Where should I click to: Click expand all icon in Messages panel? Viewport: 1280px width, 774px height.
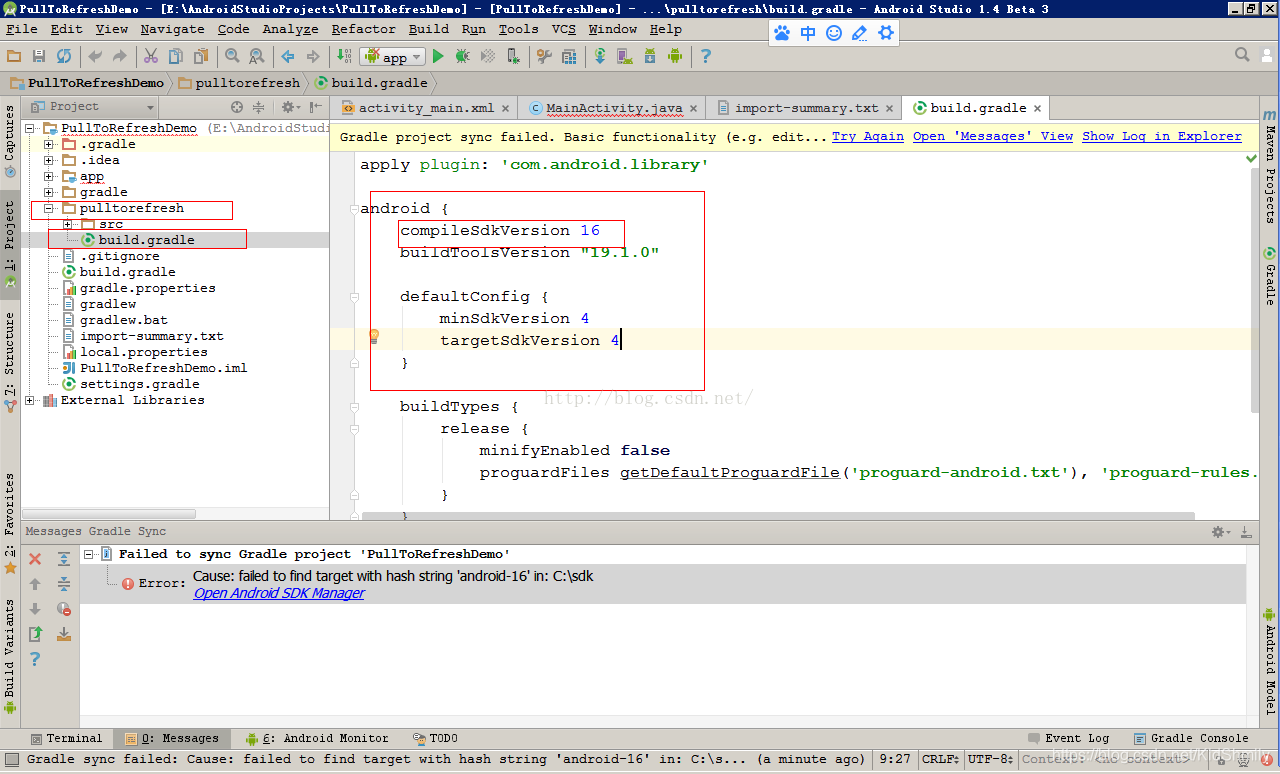click(64, 559)
